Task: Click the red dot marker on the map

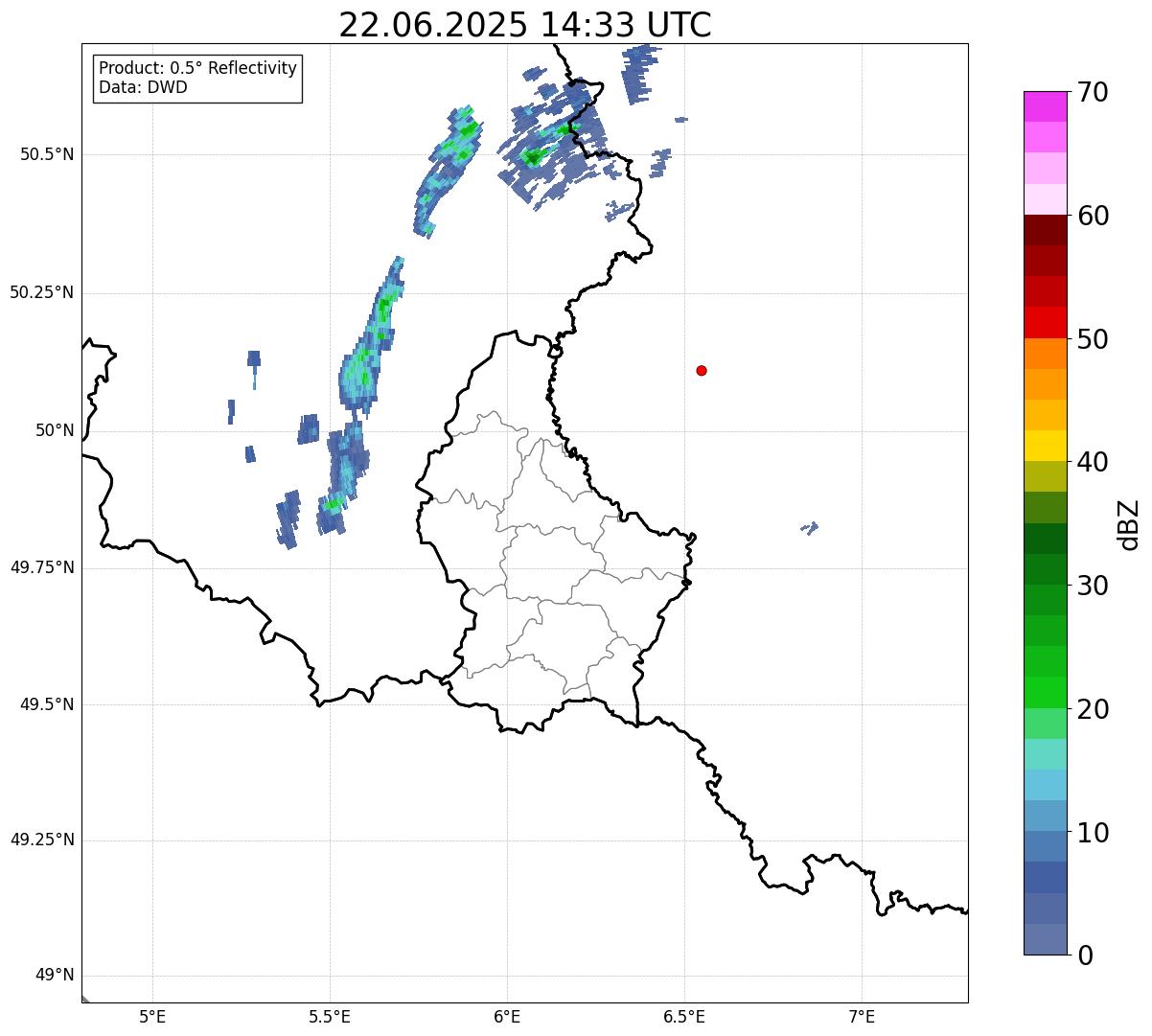Action: coord(702,371)
